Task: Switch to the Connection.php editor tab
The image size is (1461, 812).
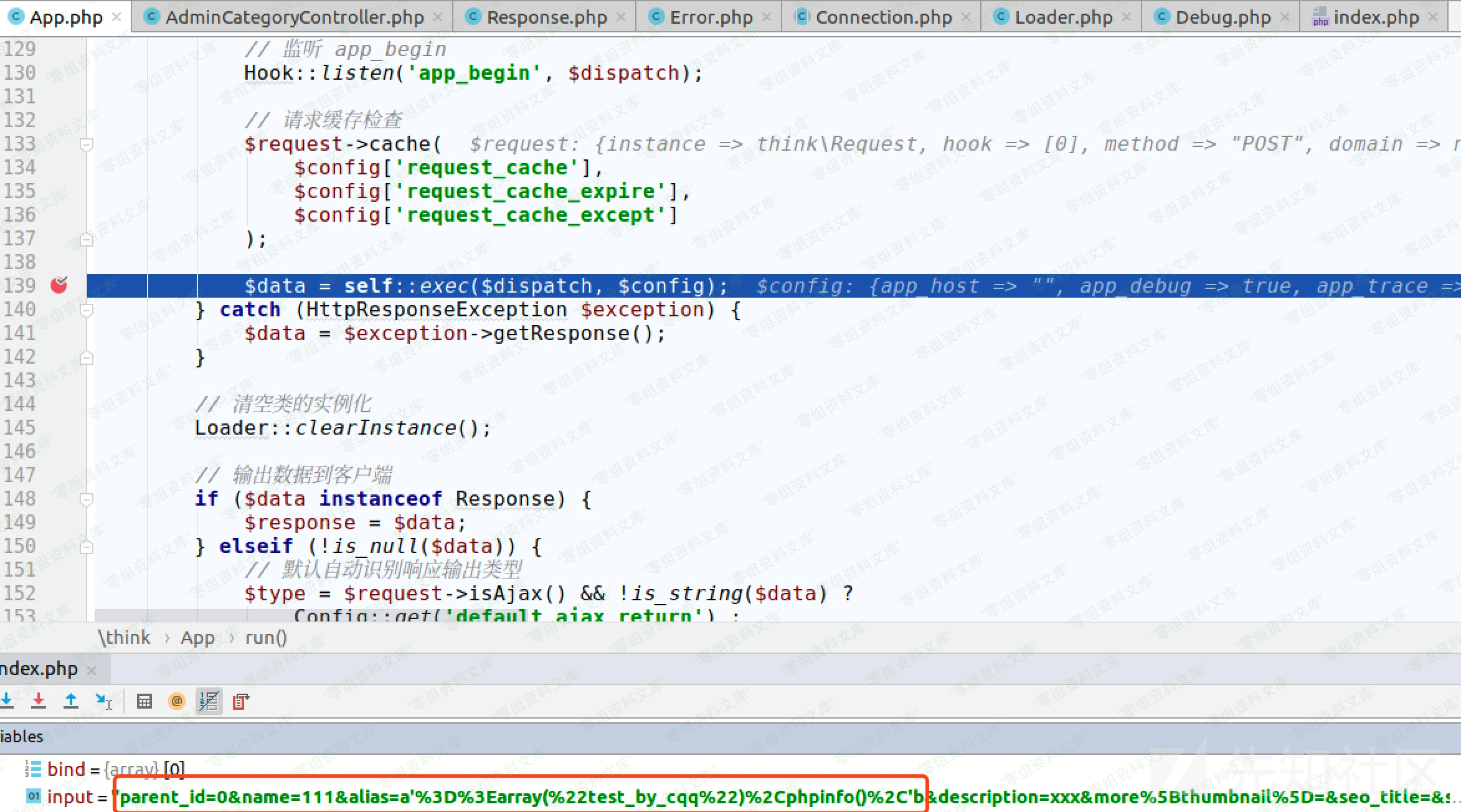Action: pyautogui.click(x=883, y=17)
